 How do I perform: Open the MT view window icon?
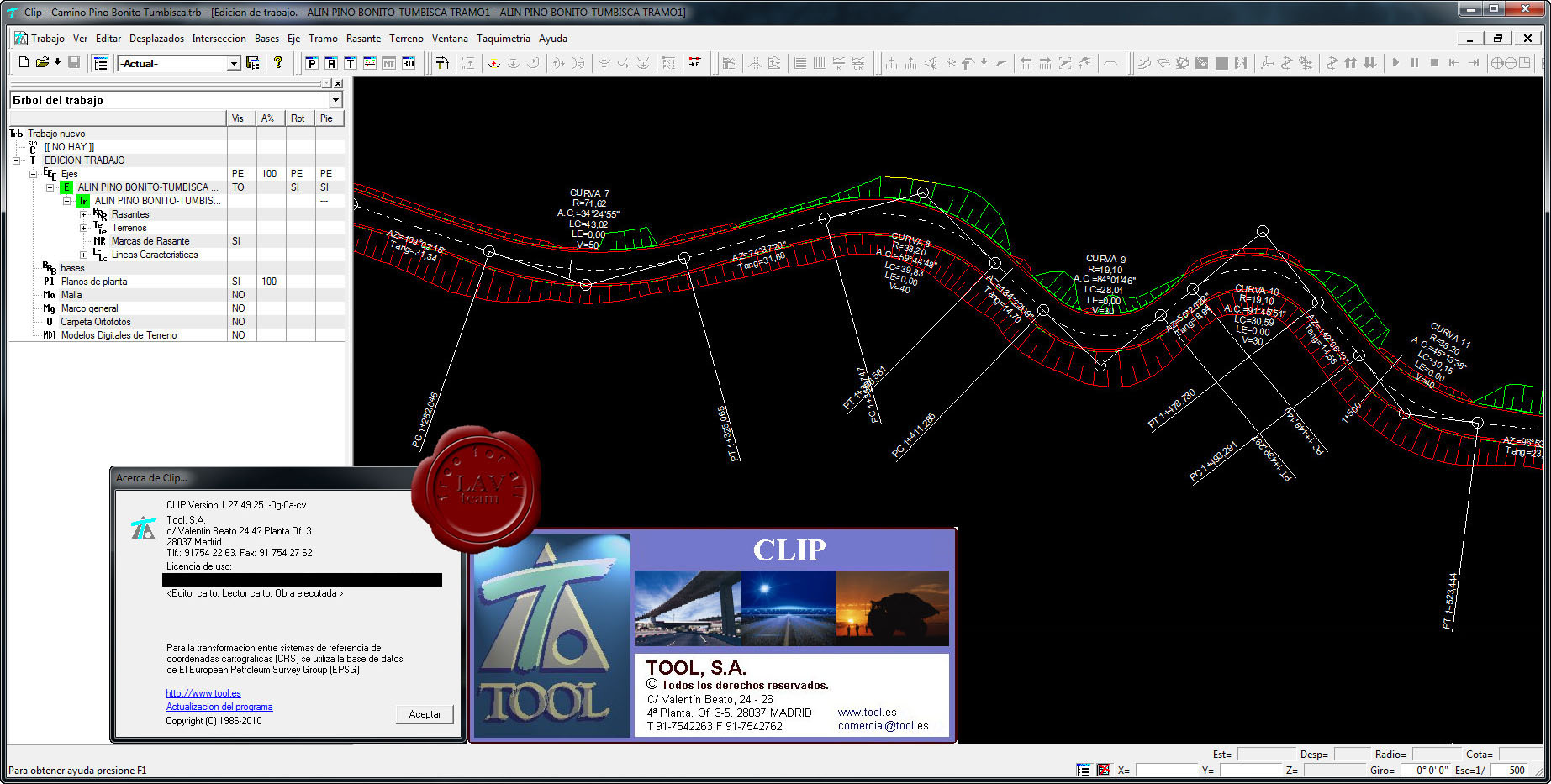coord(389,63)
